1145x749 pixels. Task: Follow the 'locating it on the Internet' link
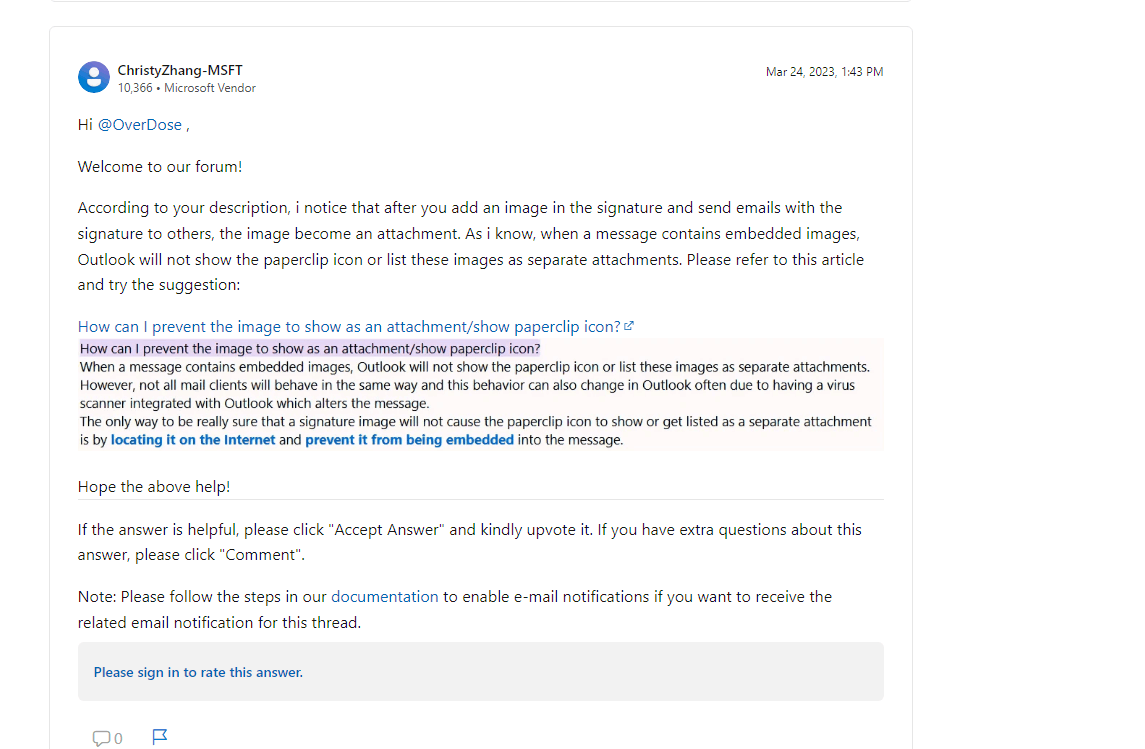pyautogui.click(x=193, y=439)
